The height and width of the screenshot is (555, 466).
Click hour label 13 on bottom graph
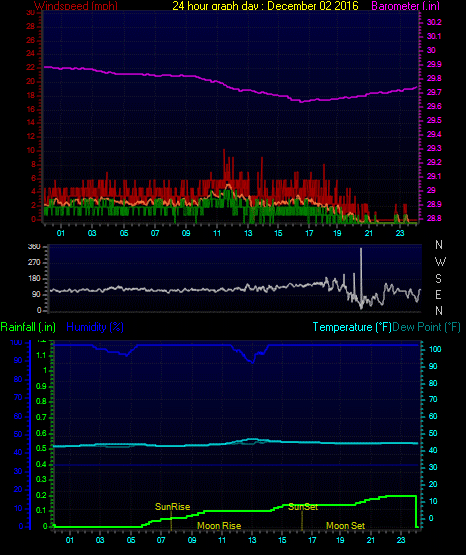point(252,540)
